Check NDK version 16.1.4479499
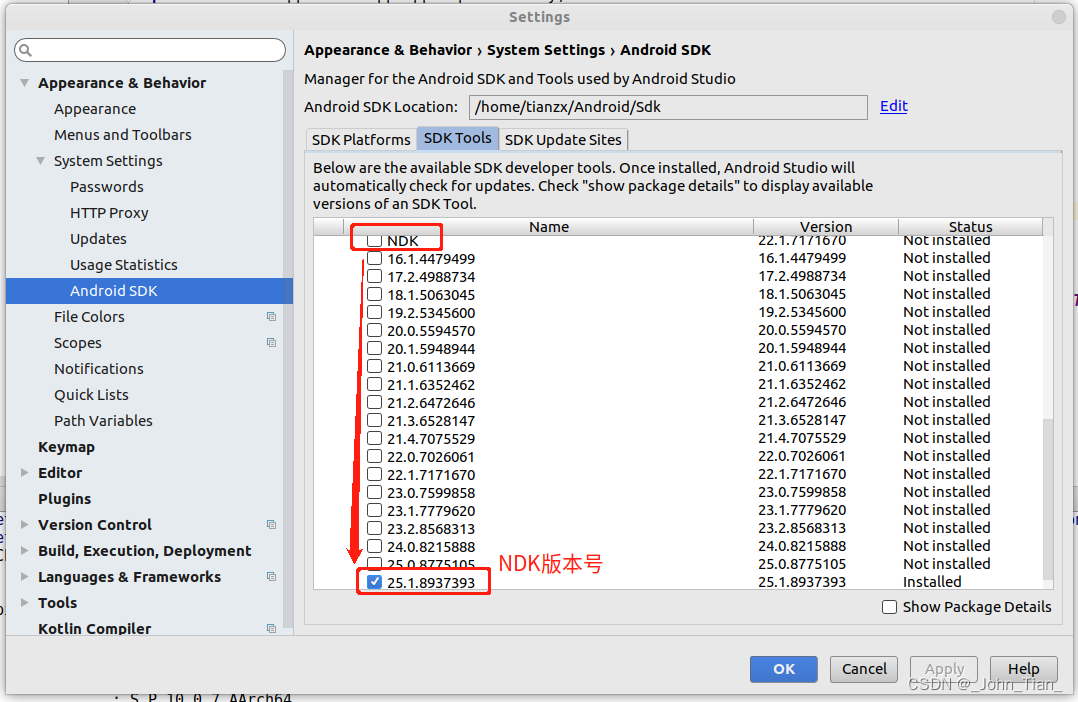The width and height of the screenshot is (1078, 702). click(x=374, y=259)
